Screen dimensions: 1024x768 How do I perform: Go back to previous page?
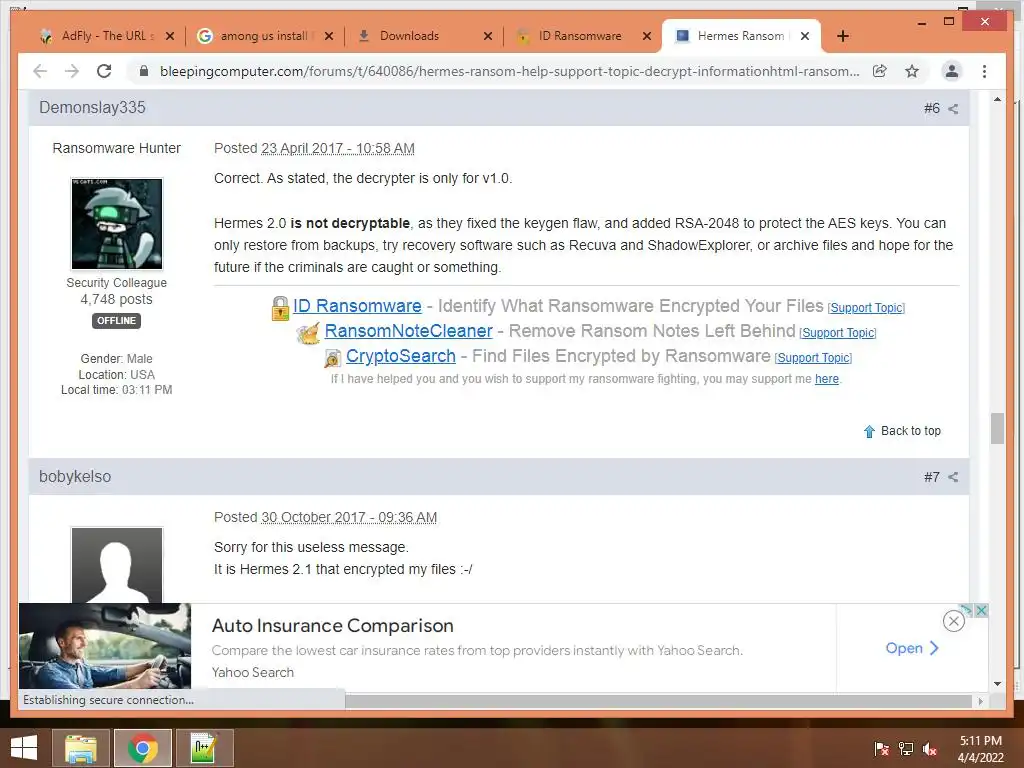[x=40, y=71]
